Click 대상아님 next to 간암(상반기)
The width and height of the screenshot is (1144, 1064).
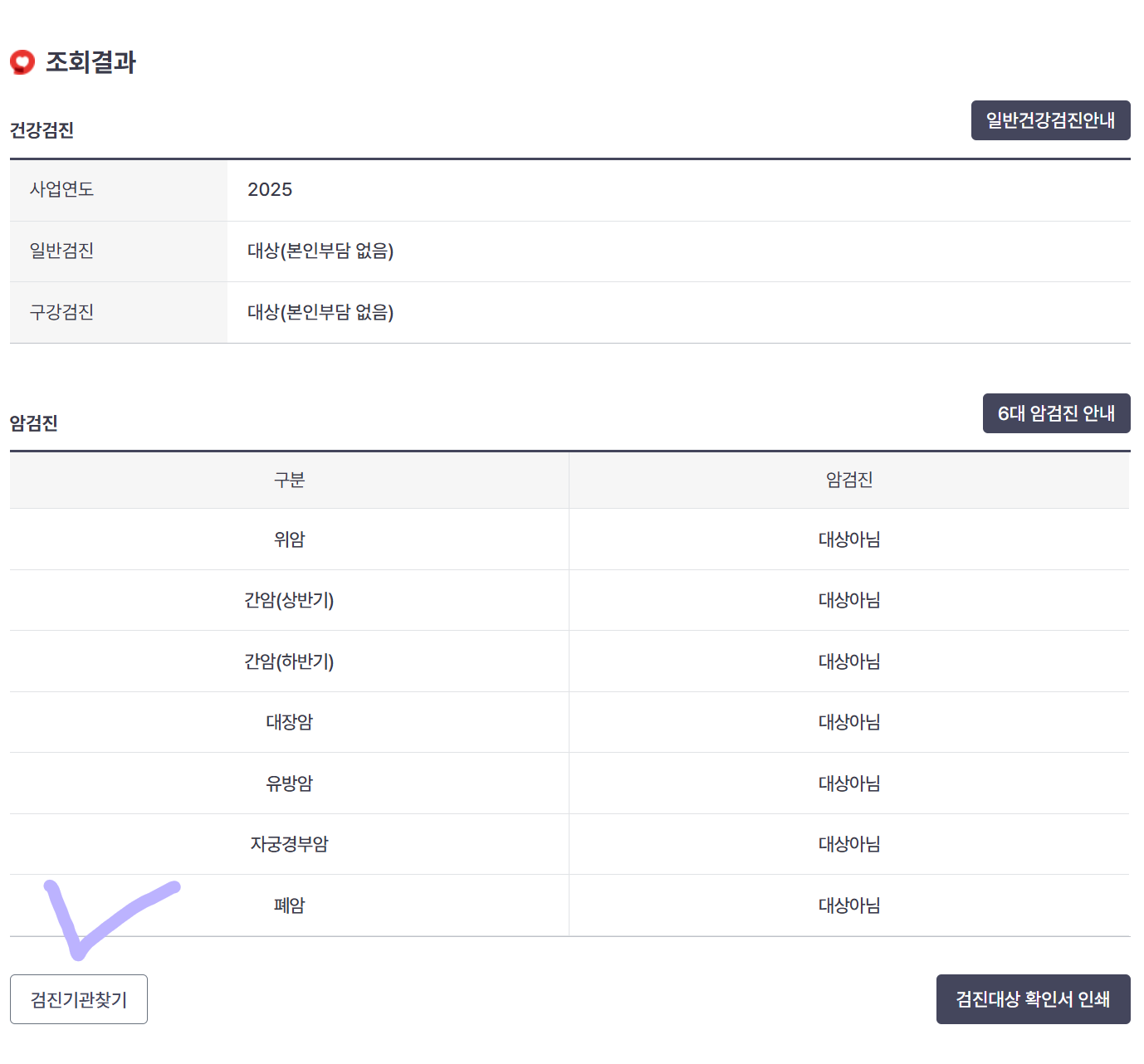848,600
